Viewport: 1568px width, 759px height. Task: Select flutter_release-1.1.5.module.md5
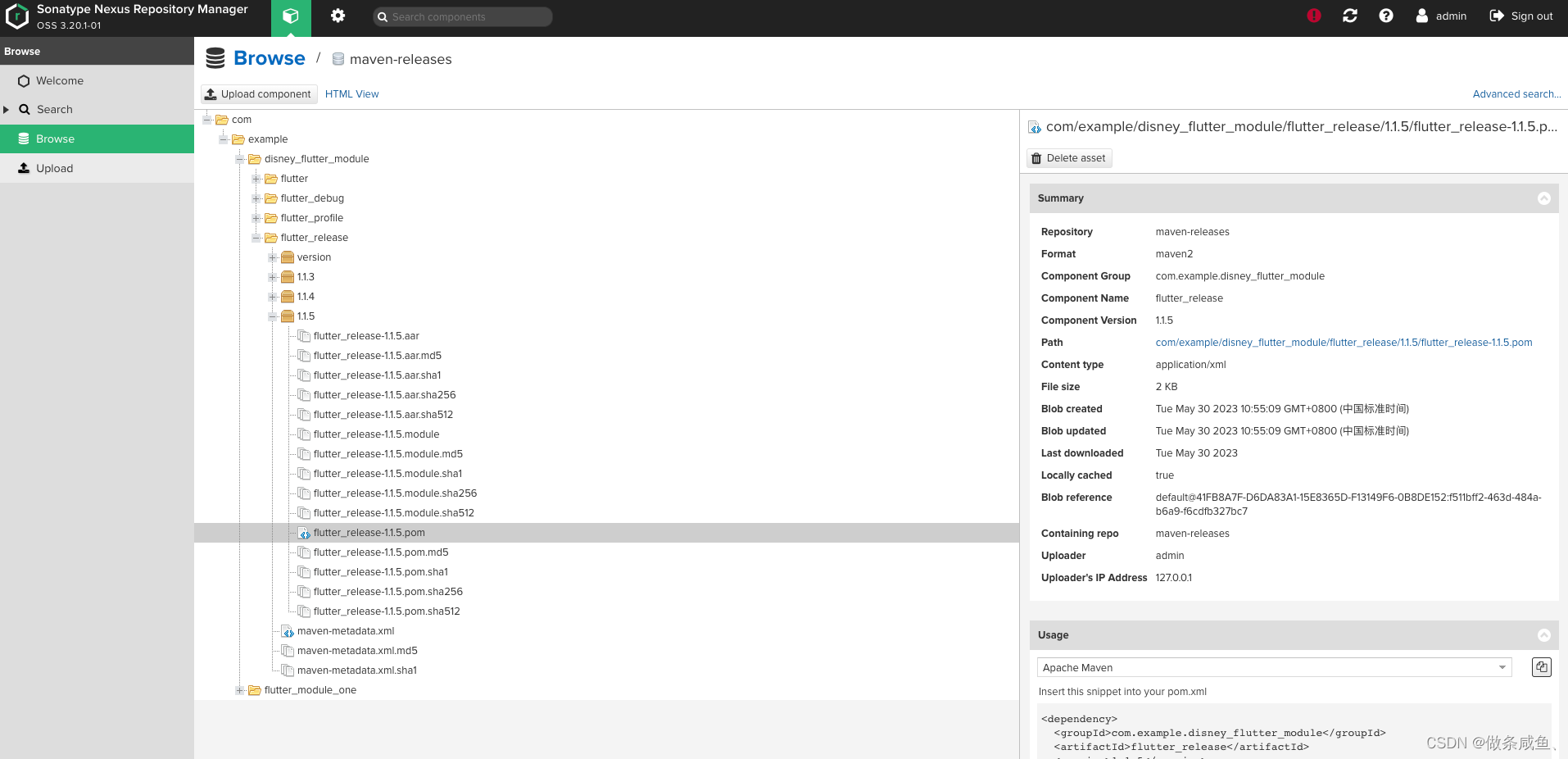388,454
